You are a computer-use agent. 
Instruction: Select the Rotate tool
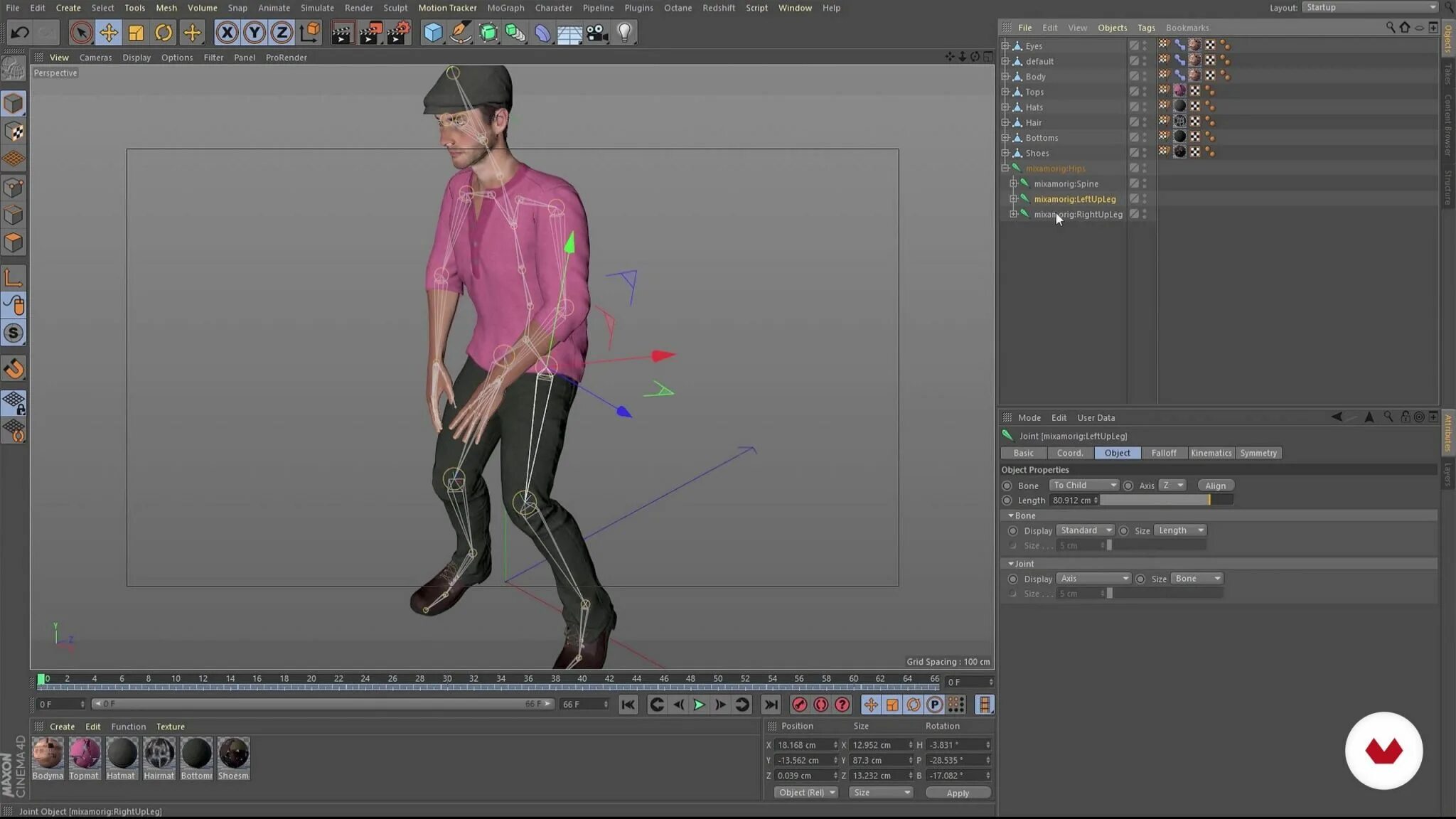point(164,32)
